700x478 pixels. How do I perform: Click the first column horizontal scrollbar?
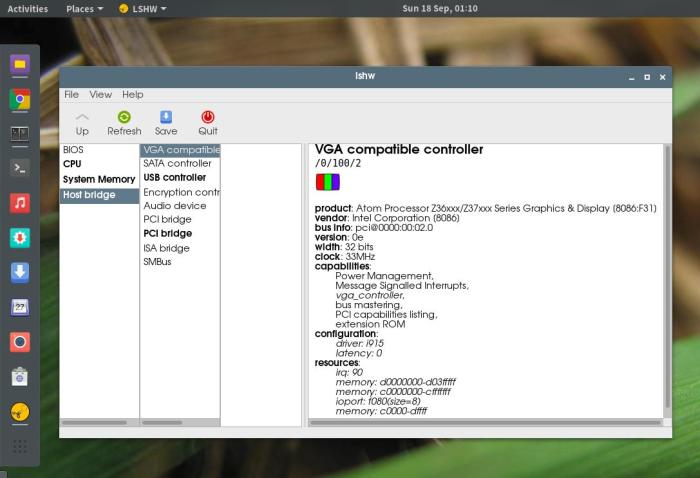(94, 422)
